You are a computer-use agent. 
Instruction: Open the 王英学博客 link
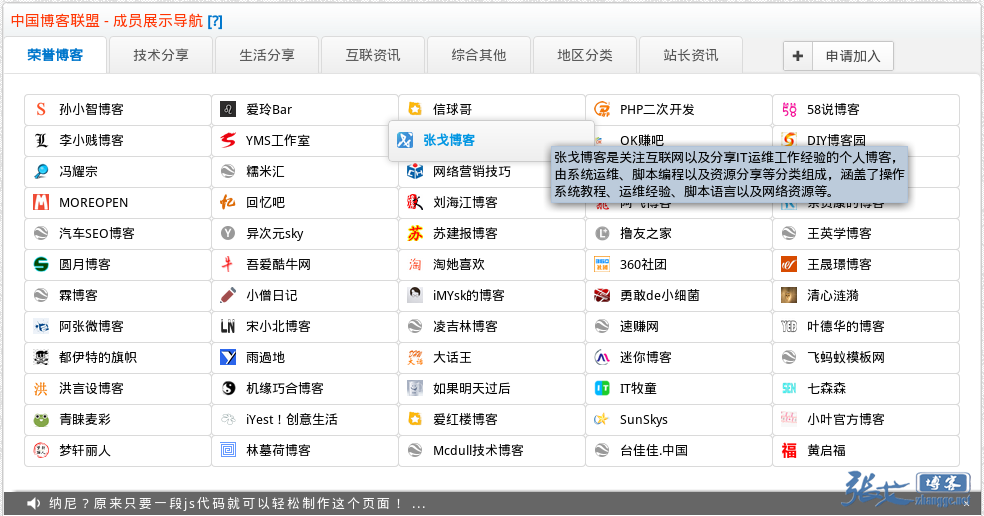[840, 234]
